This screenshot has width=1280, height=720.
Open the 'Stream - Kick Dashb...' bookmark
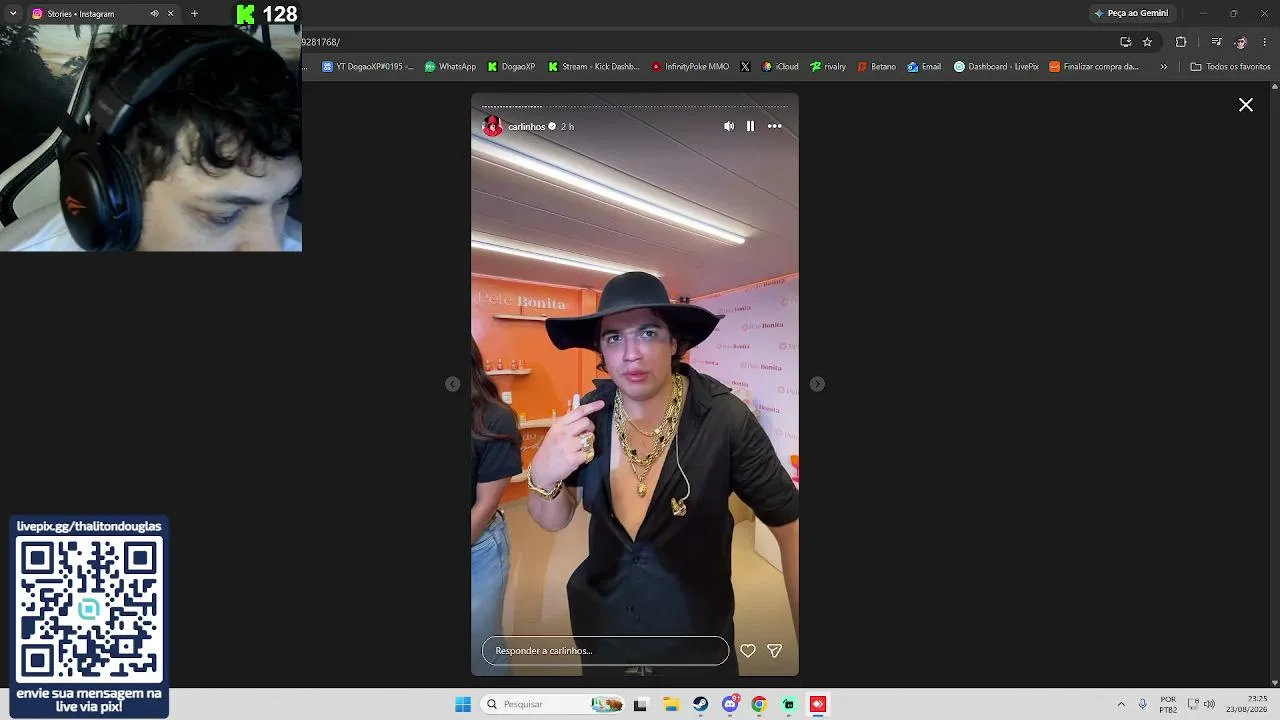click(x=593, y=67)
